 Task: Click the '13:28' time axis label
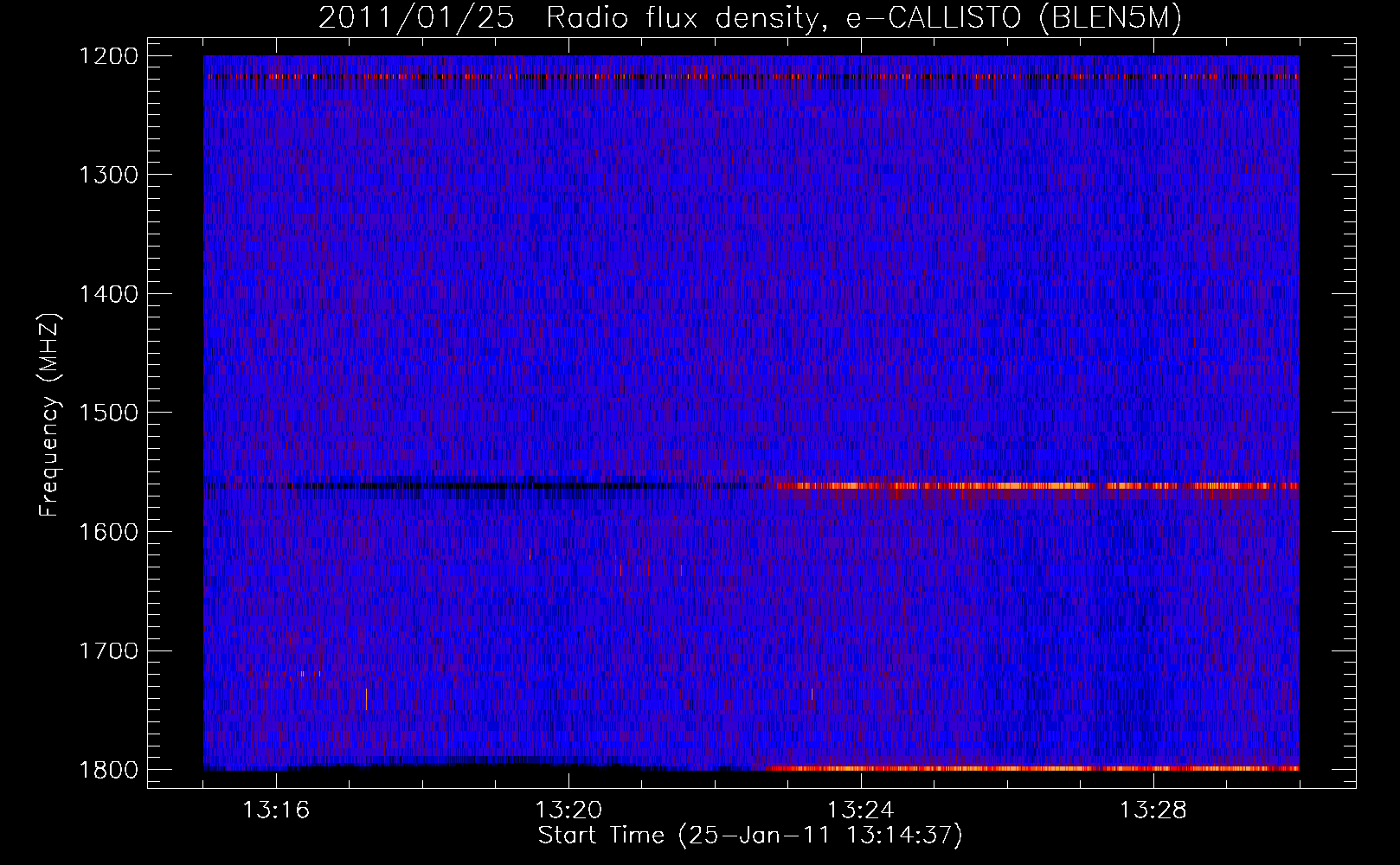pyautogui.click(x=1153, y=811)
